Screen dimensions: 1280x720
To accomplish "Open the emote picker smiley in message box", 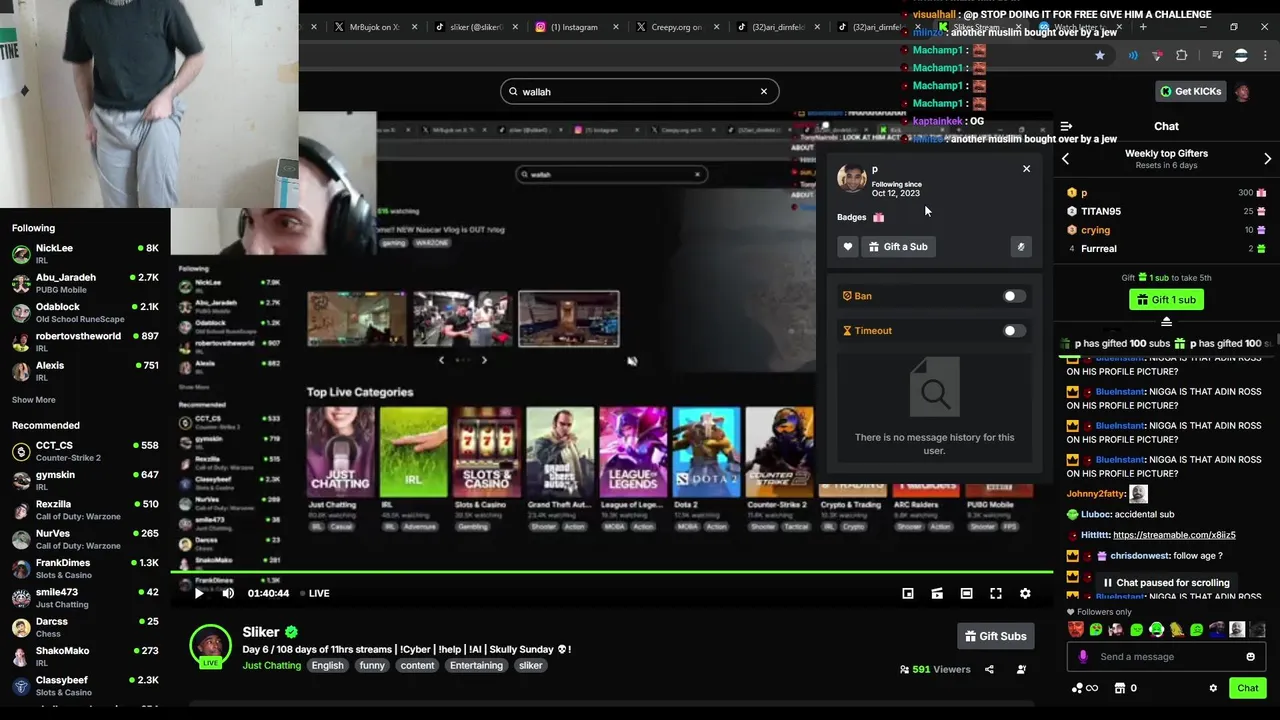I will click(x=1250, y=657).
